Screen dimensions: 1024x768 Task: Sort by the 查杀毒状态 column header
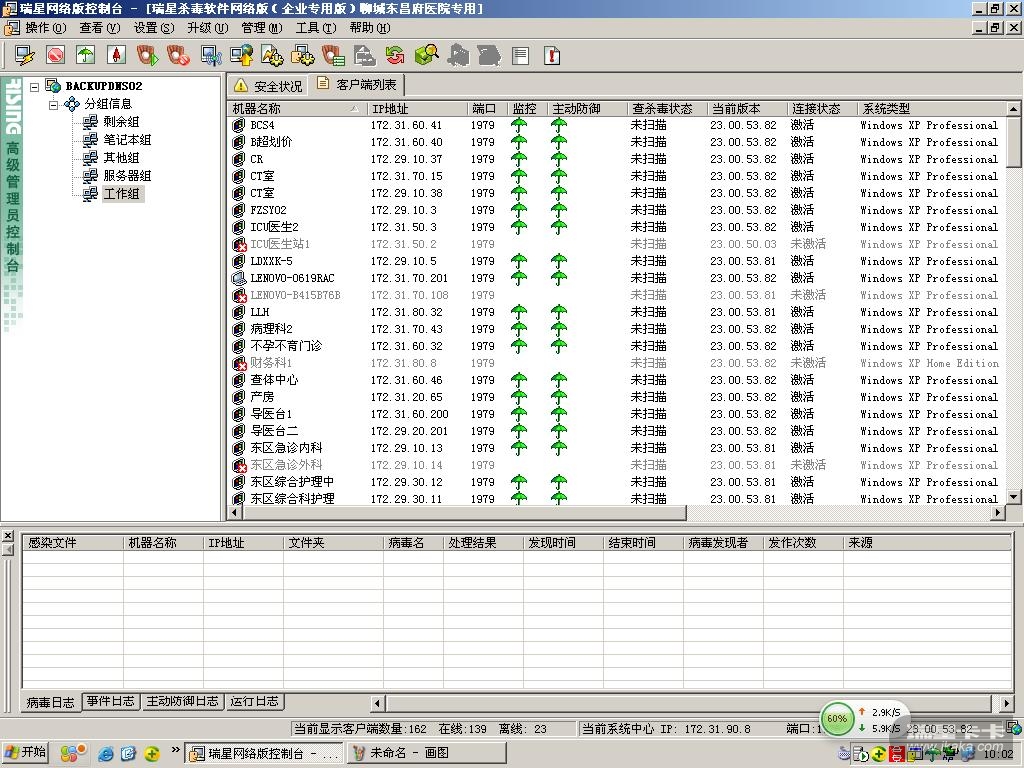click(x=666, y=108)
